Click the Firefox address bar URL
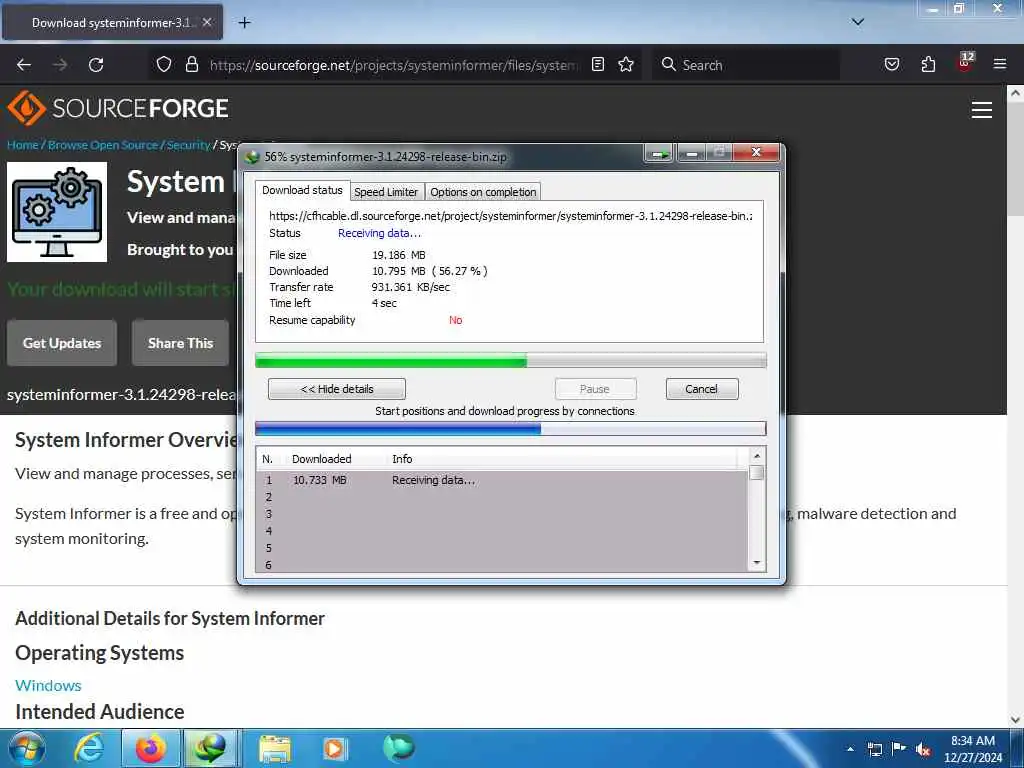This screenshot has width=1024, height=768. click(x=393, y=65)
